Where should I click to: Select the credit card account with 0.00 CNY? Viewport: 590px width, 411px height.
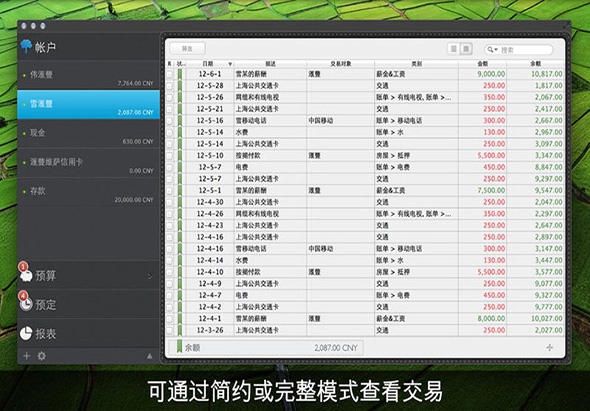pos(88,163)
